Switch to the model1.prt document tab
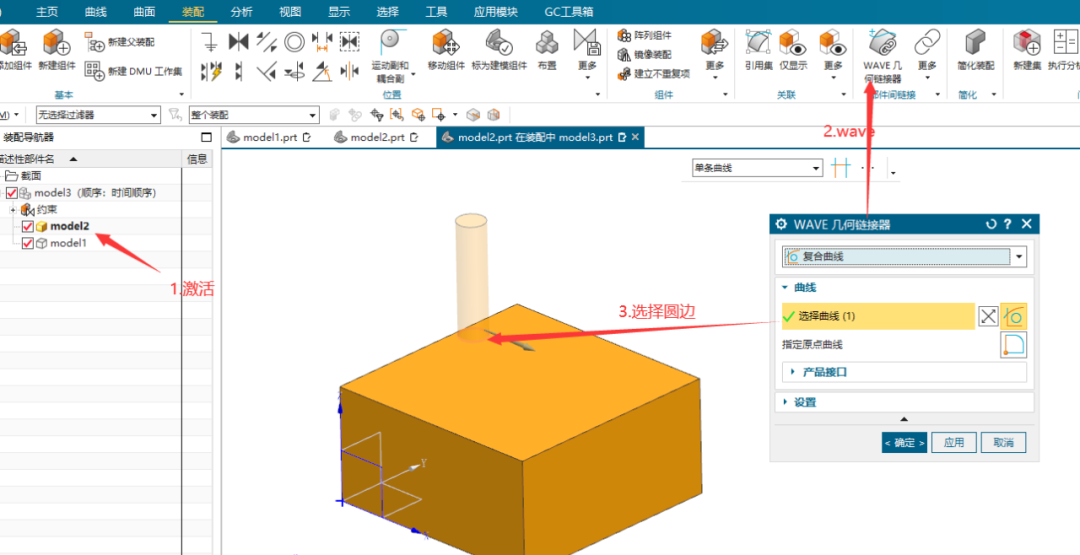The width and height of the screenshot is (1080, 555). [268, 137]
